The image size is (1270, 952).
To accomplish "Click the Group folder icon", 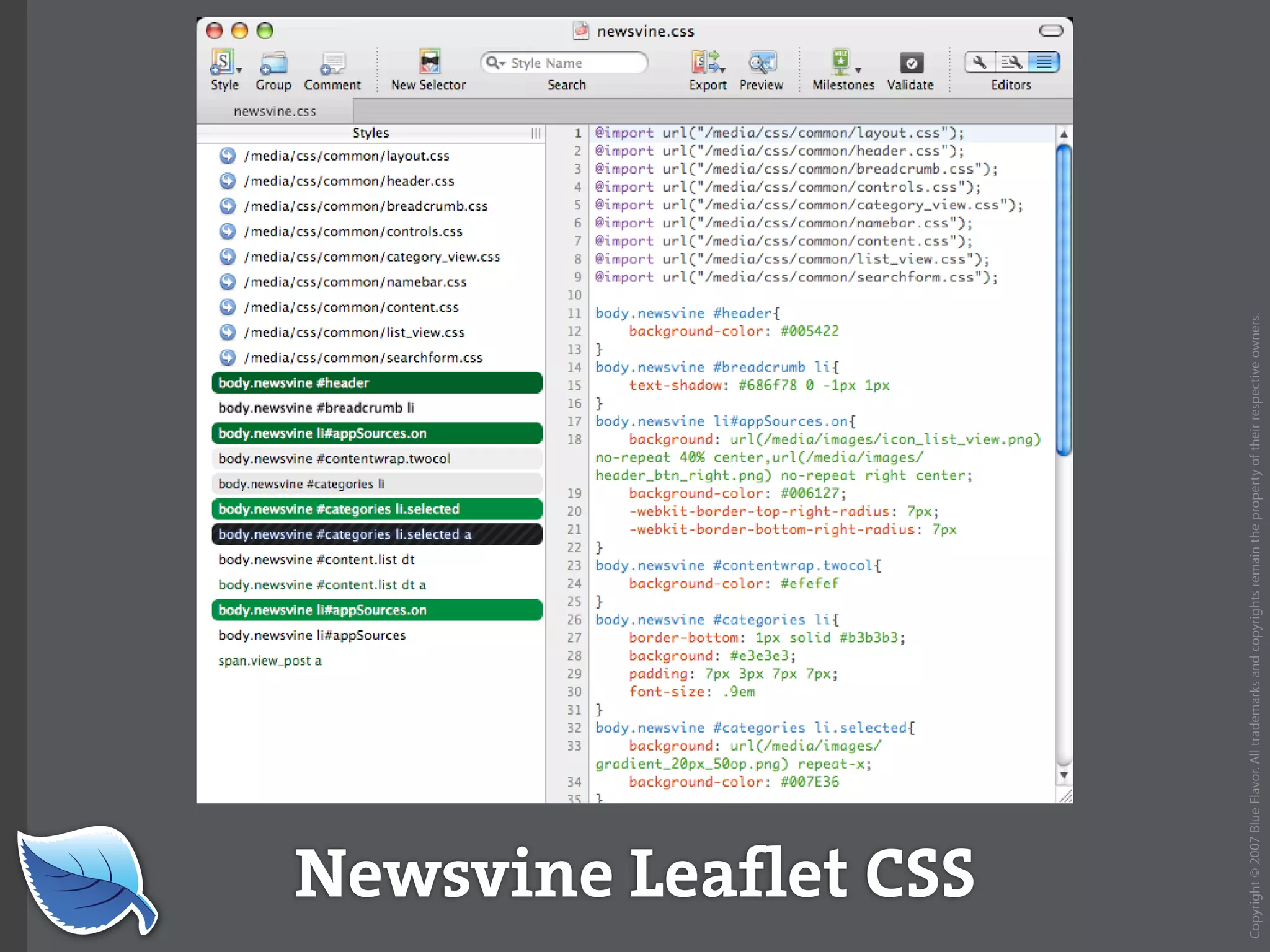I will click(273, 63).
